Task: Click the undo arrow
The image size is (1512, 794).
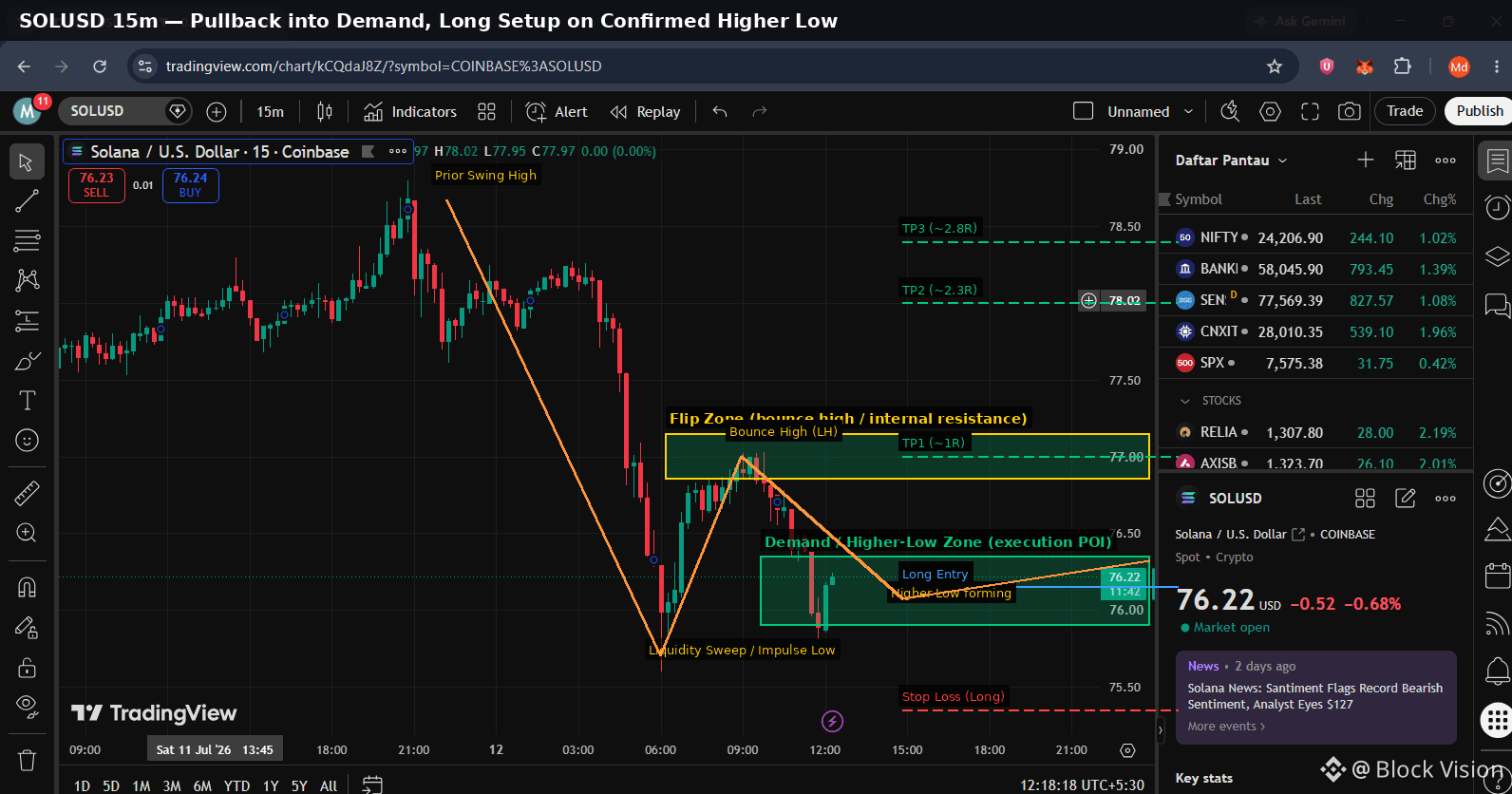Action: (x=720, y=112)
